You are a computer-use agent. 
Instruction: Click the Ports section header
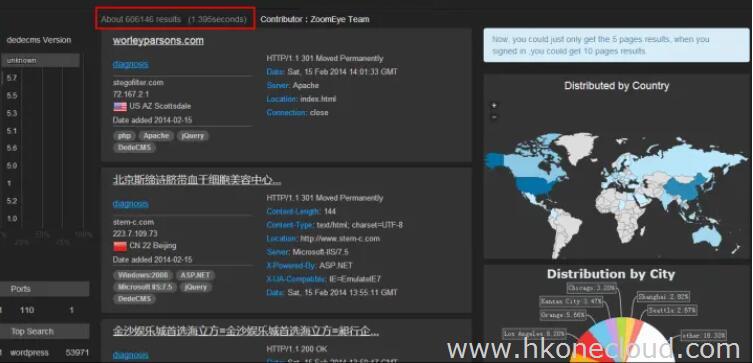tap(45, 289)
